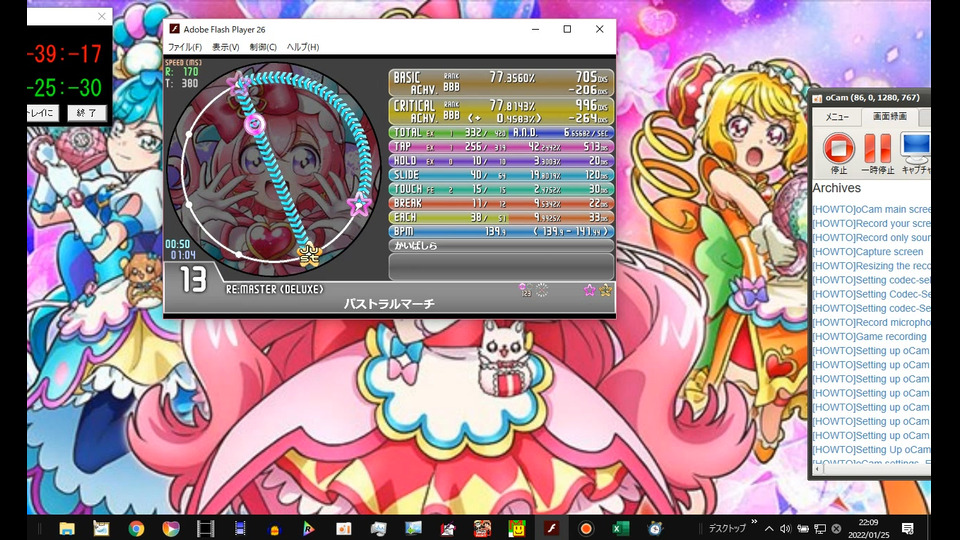Expand hidden tray icons with the caret

coord(769,528)
